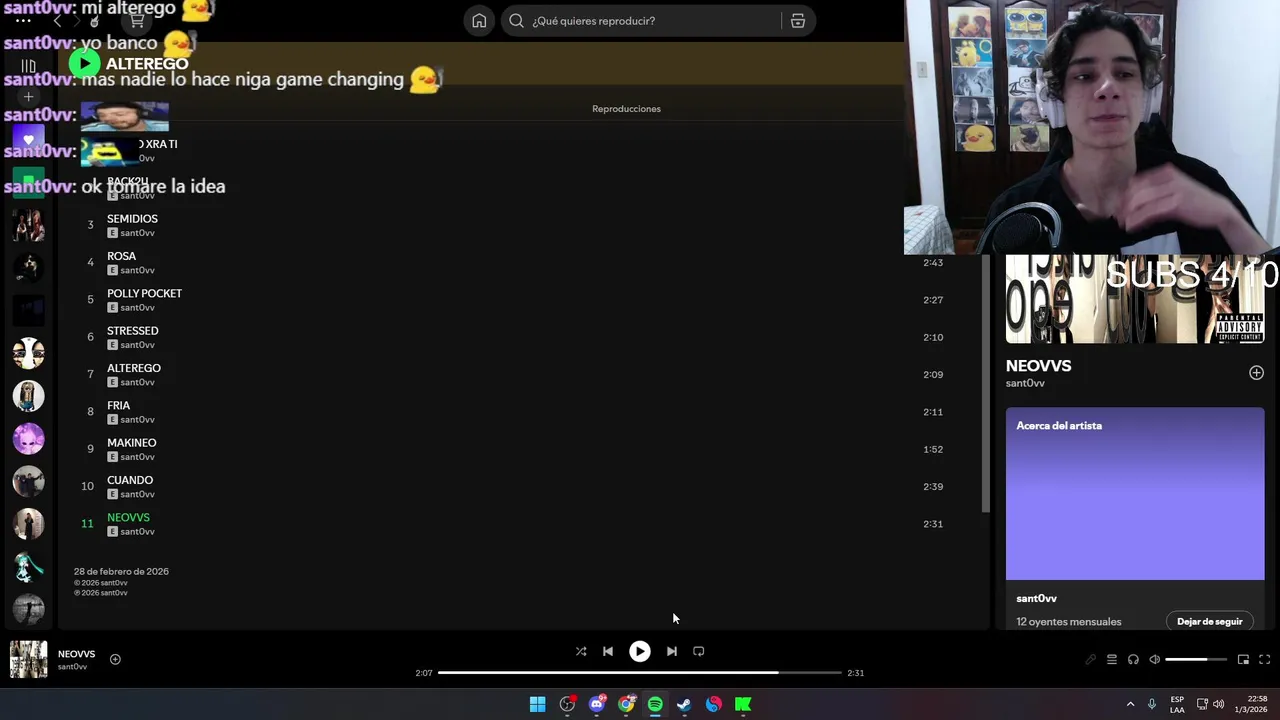Open the taskbar volume speaker icon
This screenshot has height=720, width=1280.
(x=1218, y=704)
